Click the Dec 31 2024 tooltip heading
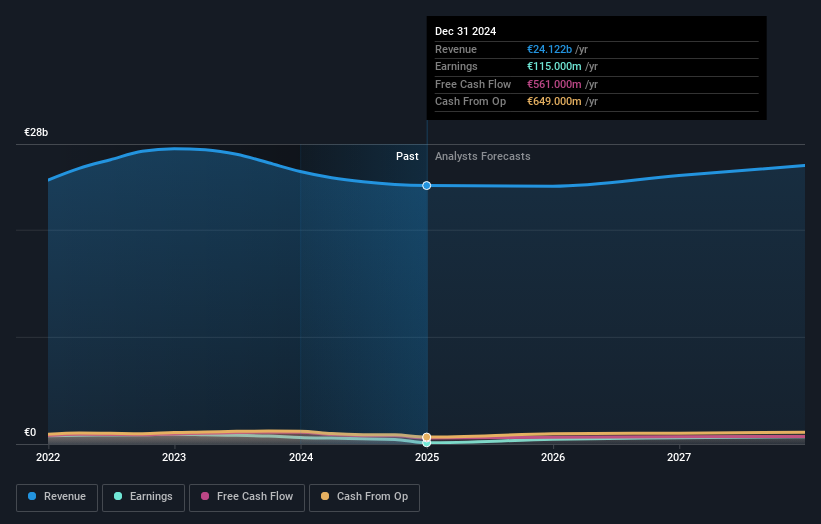821x524 pixels. (x=465, y=31)
